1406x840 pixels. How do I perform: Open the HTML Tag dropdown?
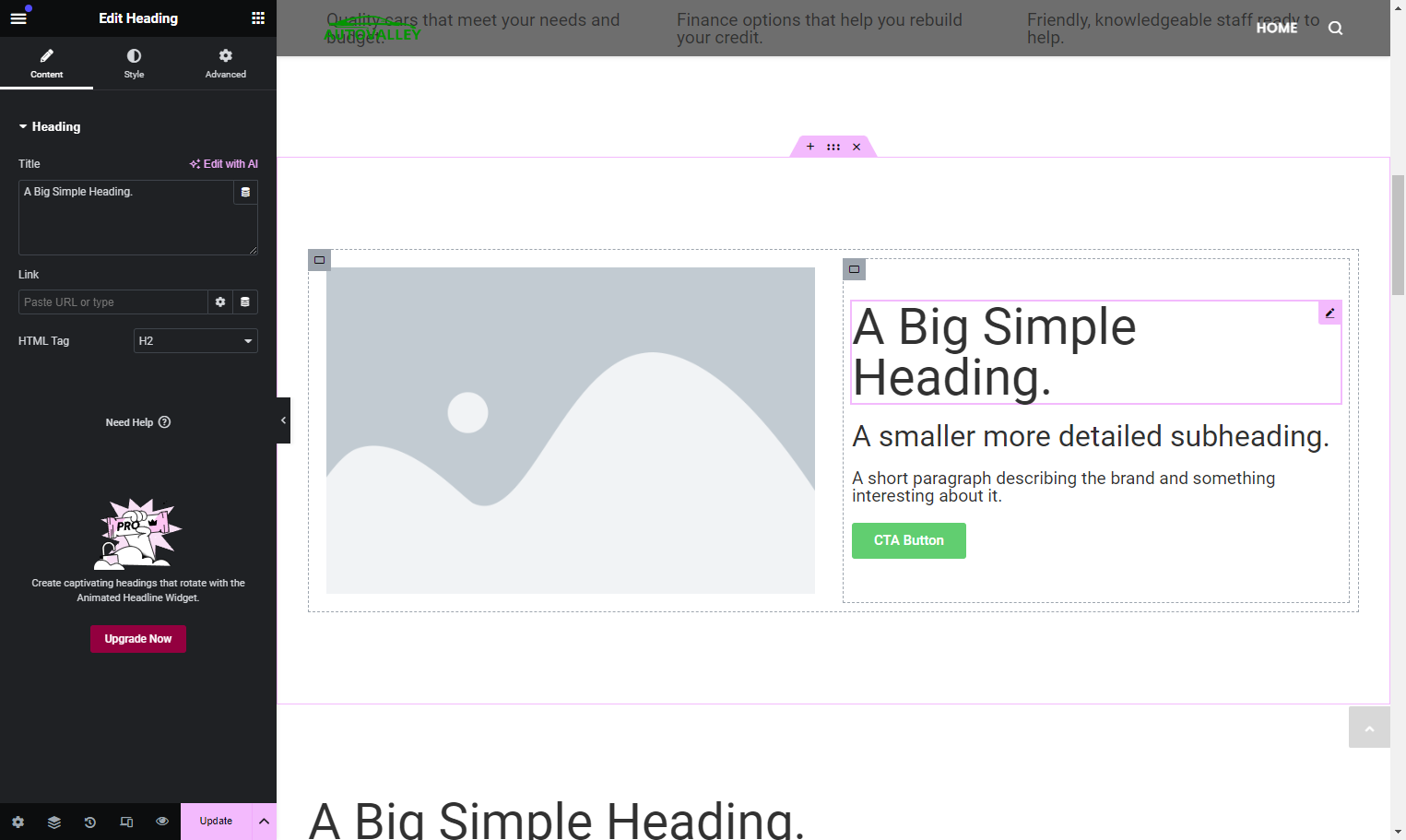click(x=195, y=340)
